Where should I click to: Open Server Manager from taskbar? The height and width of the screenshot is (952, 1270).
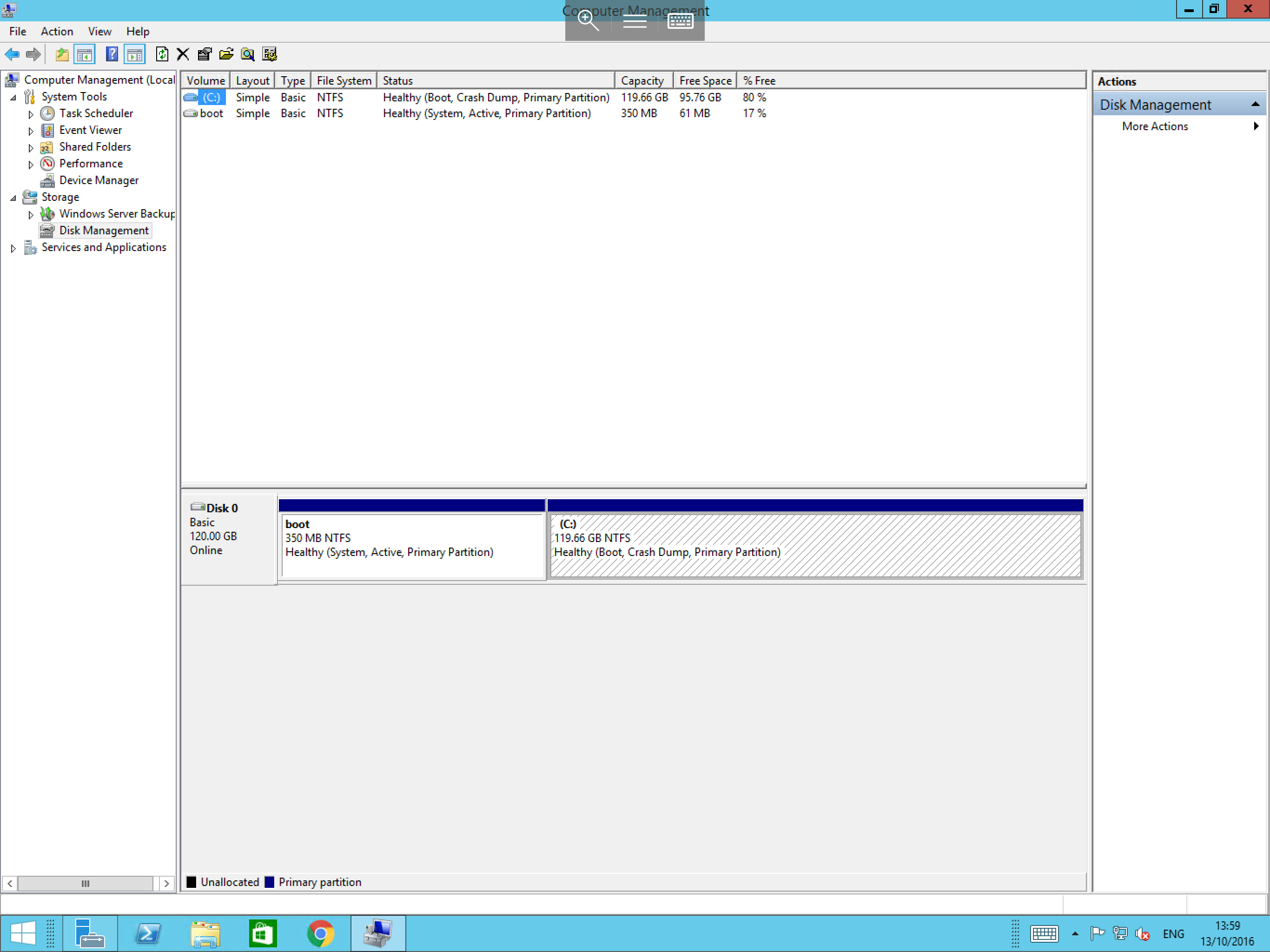[90, 933]
